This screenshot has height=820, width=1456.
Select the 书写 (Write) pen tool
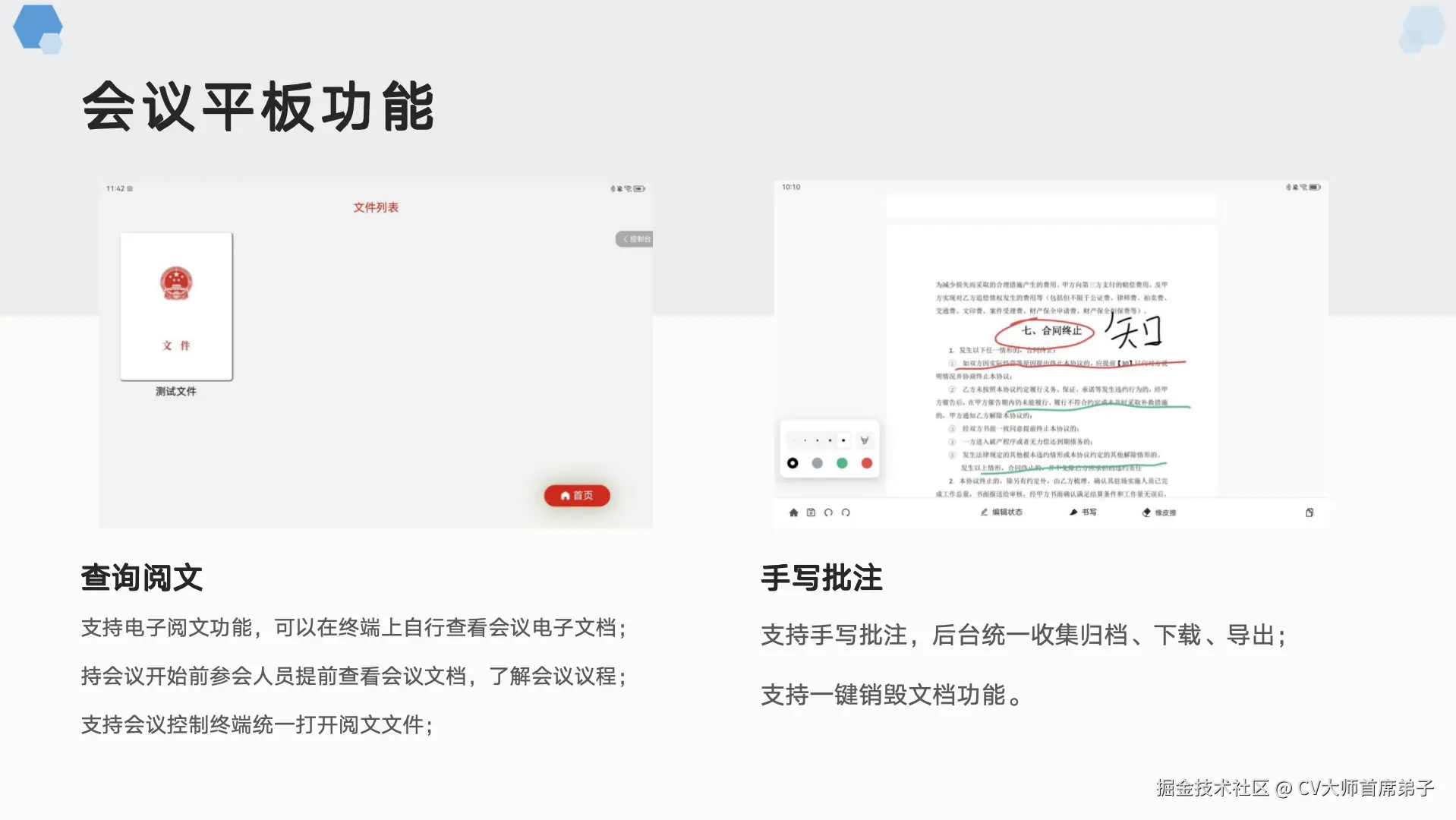pyautogui.click(x=1084, y=512)
